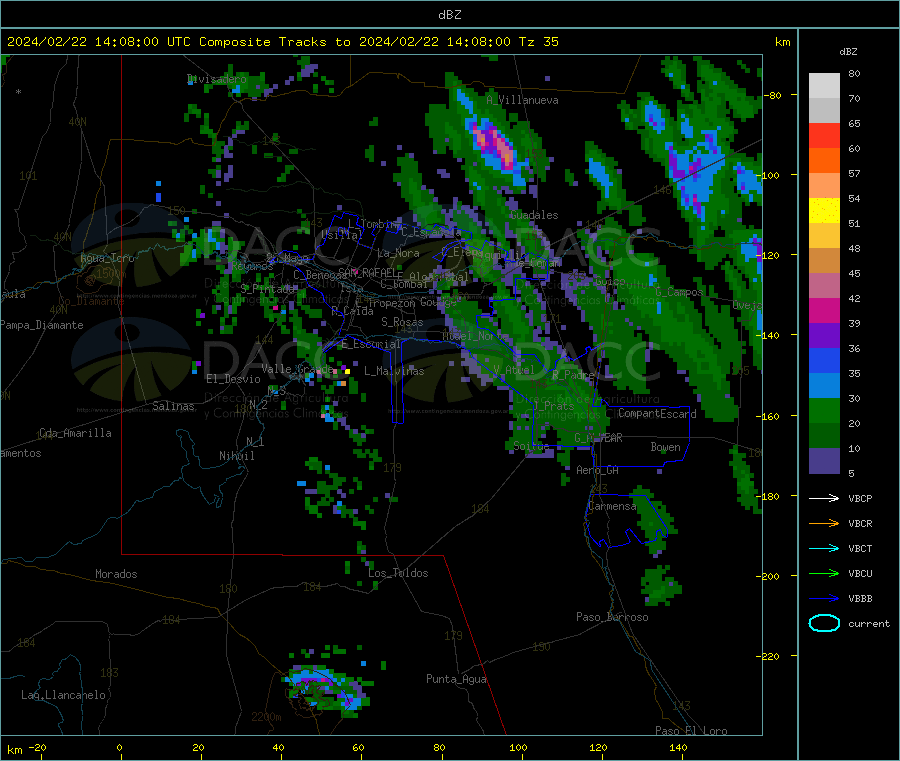This screenshot has height=761, width=900.
Task: Click the 'Guadales' map label
Action: coord(534,215)
